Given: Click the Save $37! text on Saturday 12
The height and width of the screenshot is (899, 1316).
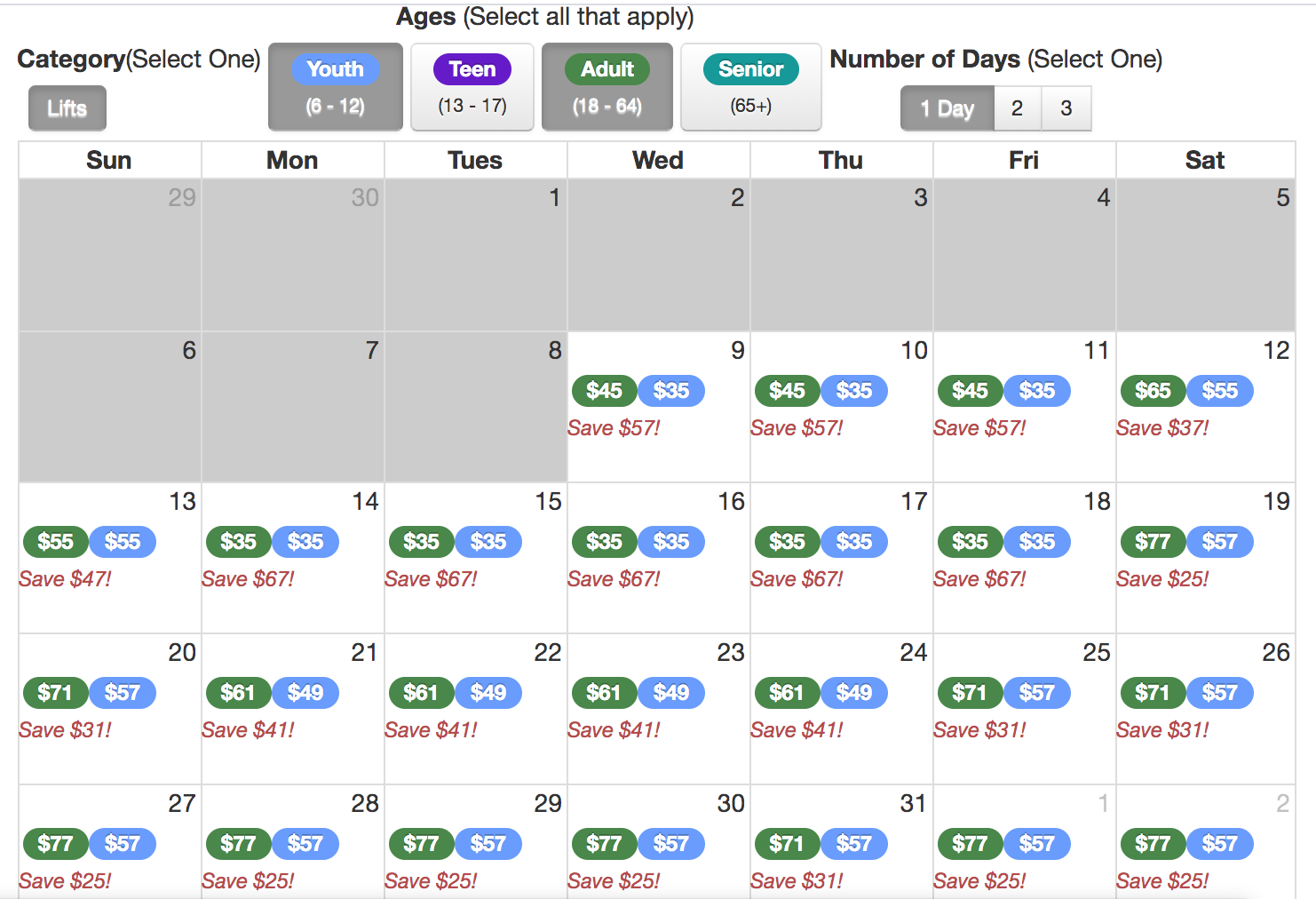Looking at the screenshot, I should pos(1162,428).
